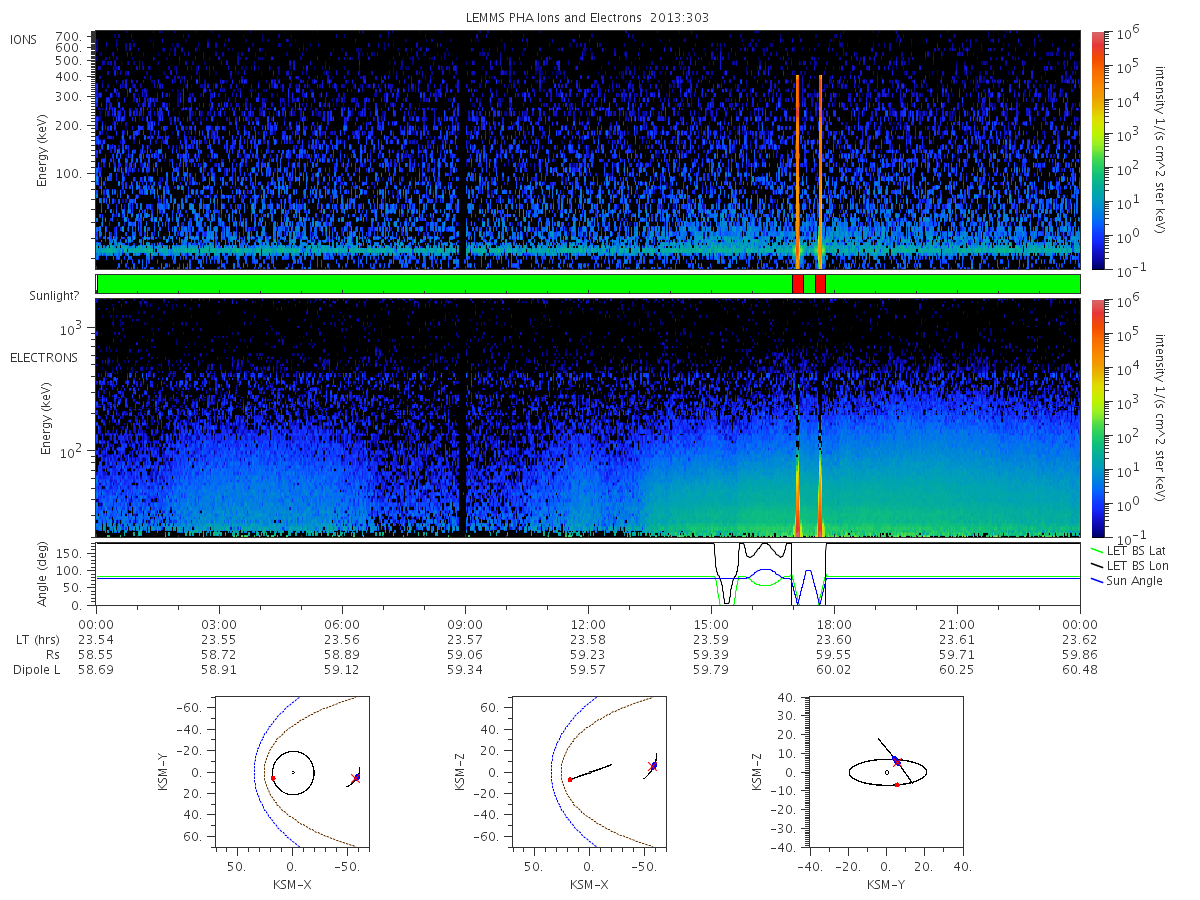Image resolution: width=1200 pixels, height=900 pixels.
Task: Select Dipole L value 60.48
Action: [x=1080, y=670]
